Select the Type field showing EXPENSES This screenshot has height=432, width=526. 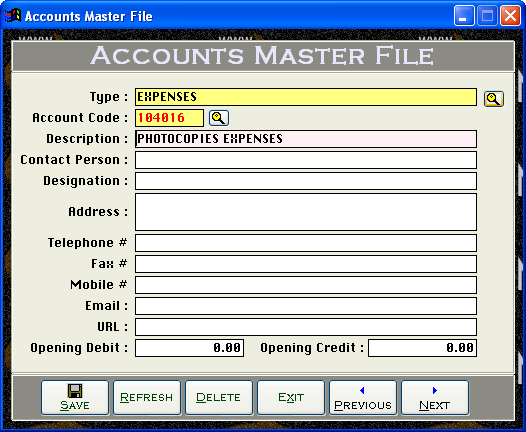[306, 97]
